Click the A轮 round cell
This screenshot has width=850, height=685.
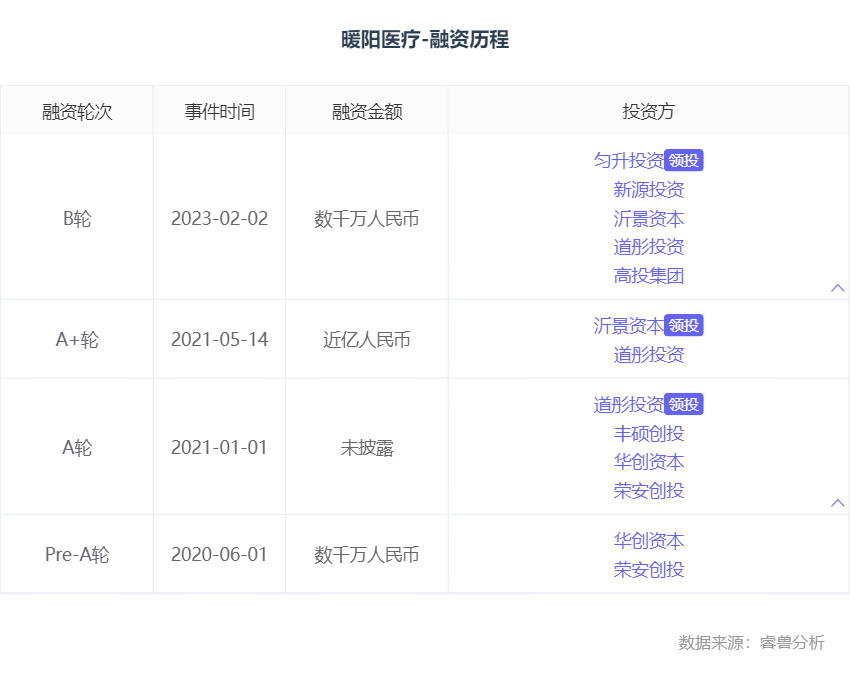[77, 448]
